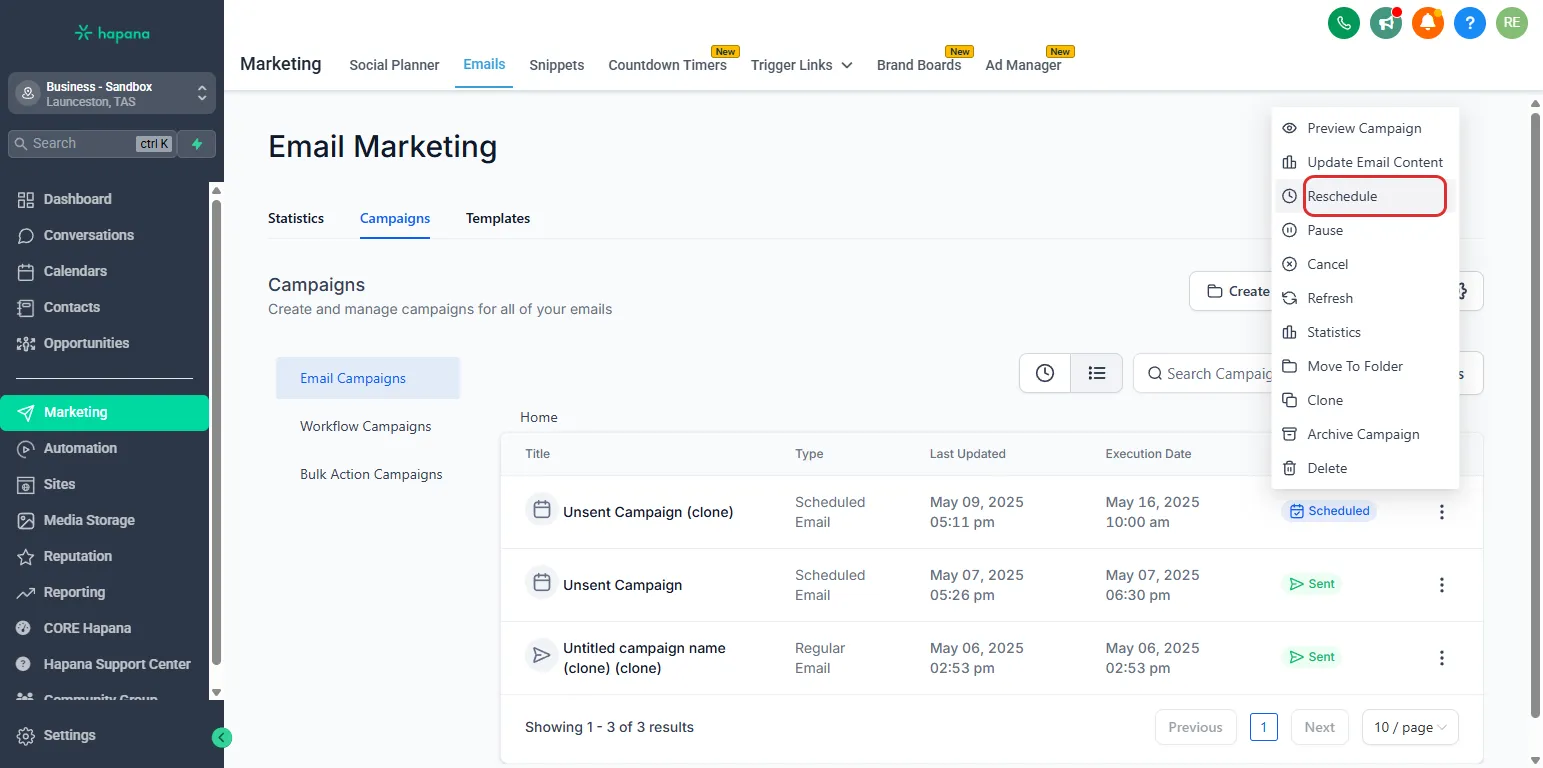The image size is (1543, 768).
Task: Go to Automation in the sidebar
Action: (80, 448)
